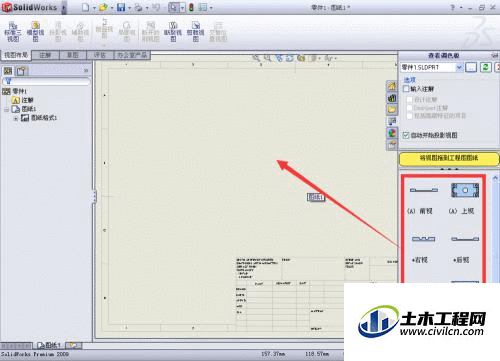Click the 剪裁视图 (Crop View) tool
This screenshot has height=361, width=500.
[x=195, y=32]
